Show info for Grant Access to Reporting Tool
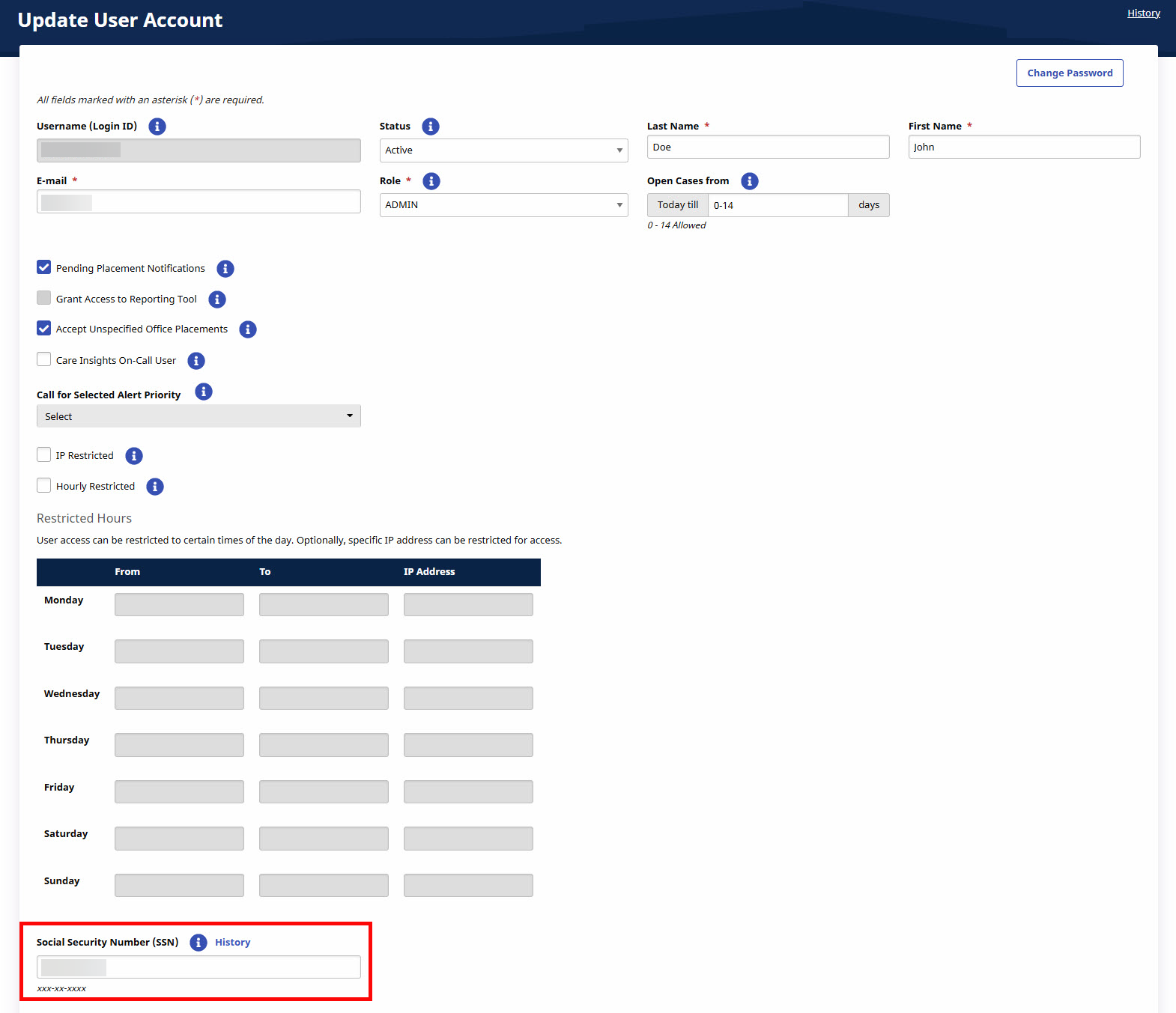1176x1013 pixels. coord(216,299)
